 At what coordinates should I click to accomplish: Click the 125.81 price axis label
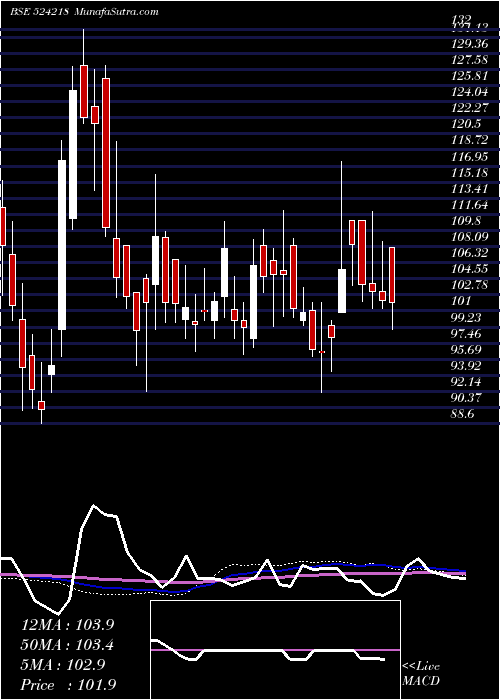[x=470, y=76]
